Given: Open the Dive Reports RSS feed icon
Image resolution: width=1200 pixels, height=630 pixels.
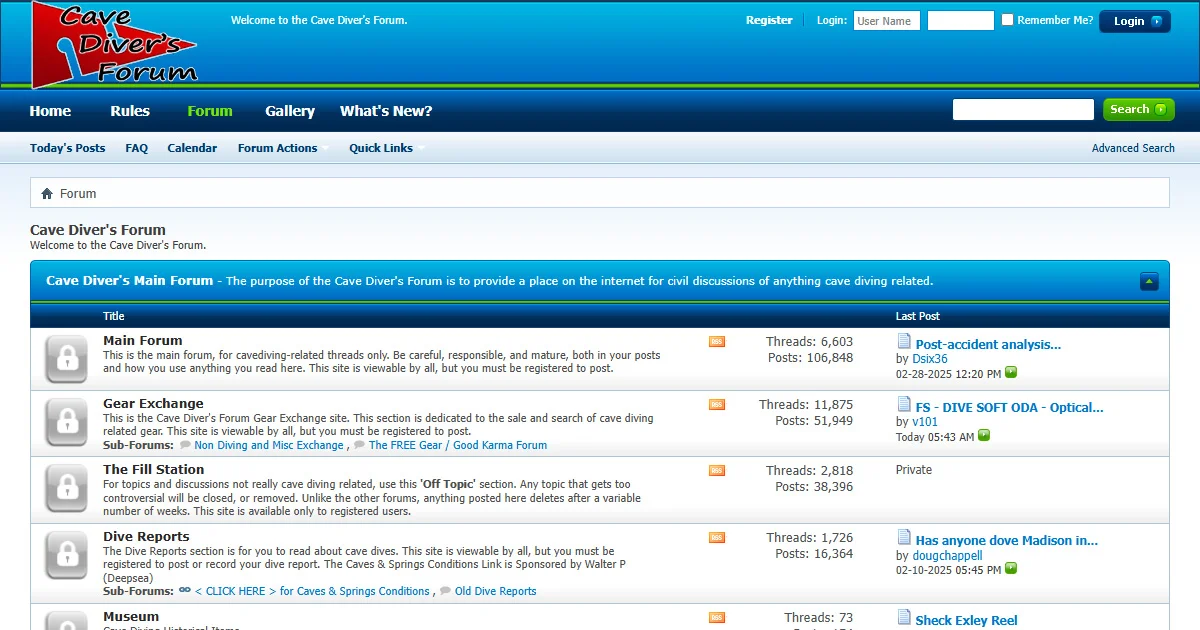Looking at the screenshot, I should (717, 538).
